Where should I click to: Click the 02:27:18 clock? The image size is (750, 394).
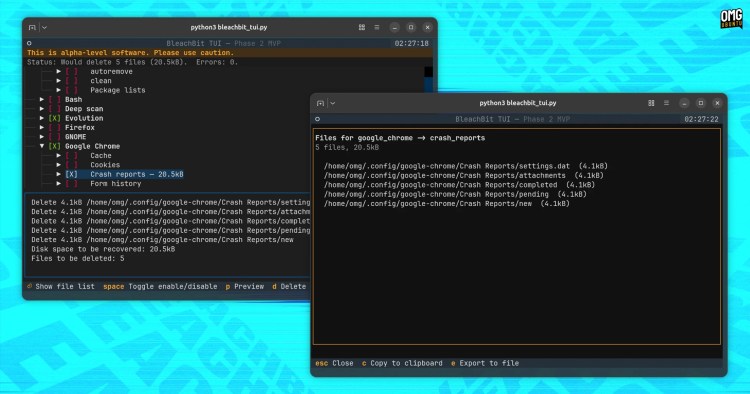pos(411,44)
